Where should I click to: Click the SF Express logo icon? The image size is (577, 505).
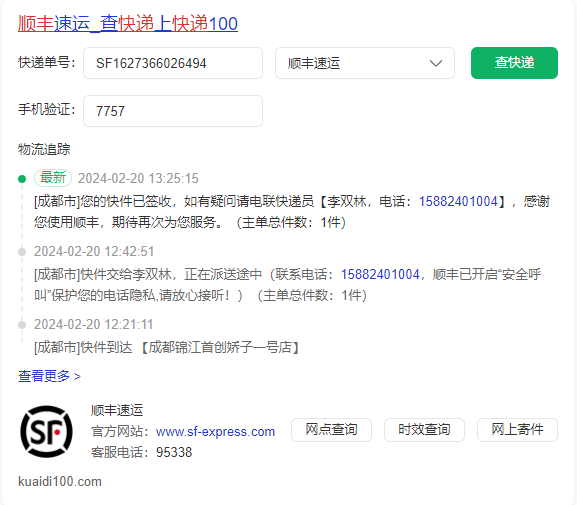(46, 431)
